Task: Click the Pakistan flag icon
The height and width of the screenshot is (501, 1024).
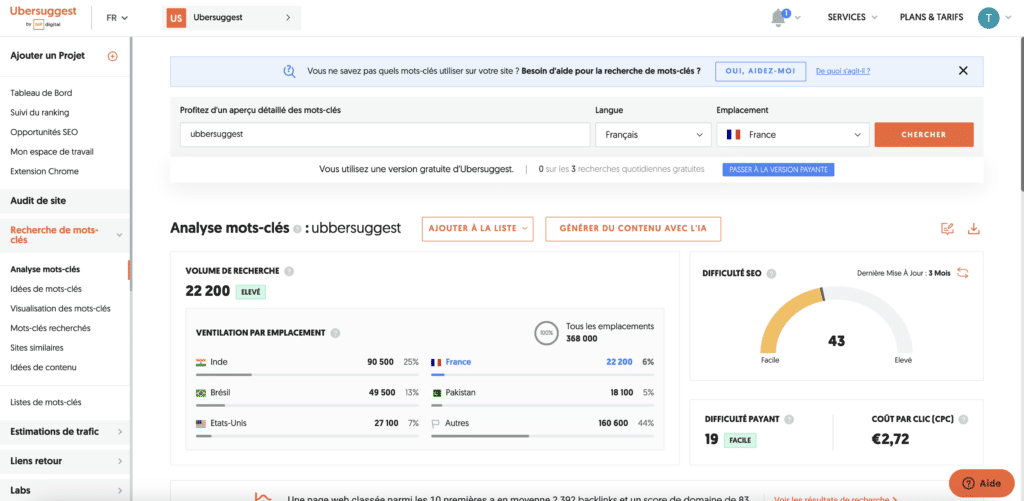Action: pos(436,393)
